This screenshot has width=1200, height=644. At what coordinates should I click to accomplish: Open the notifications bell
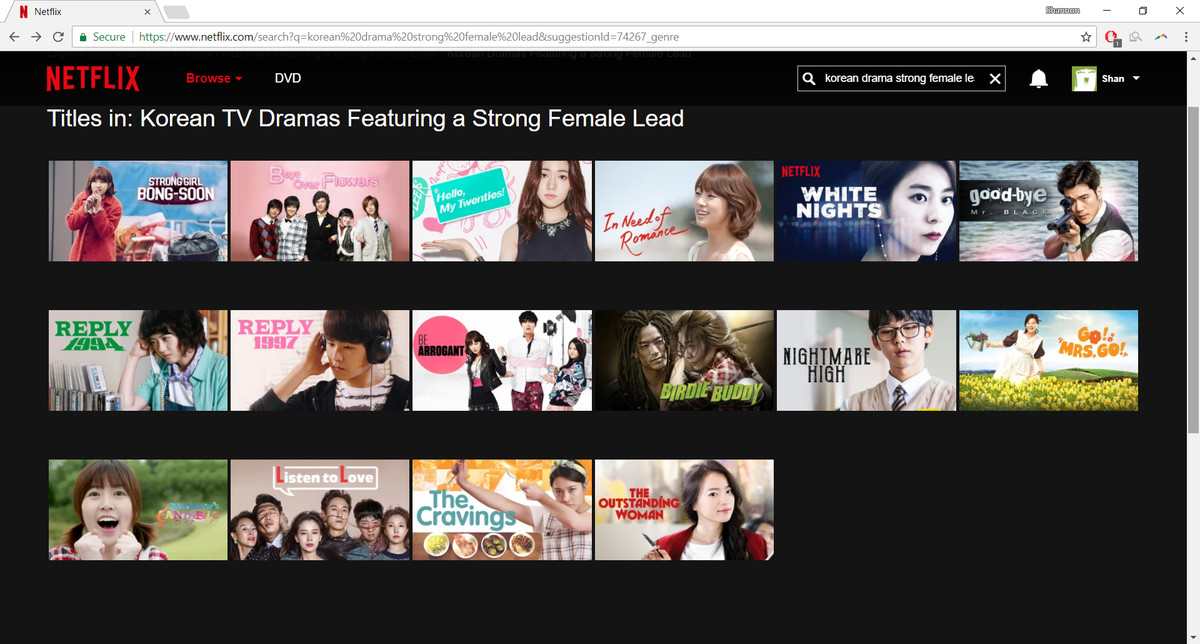pos(1039,78)
